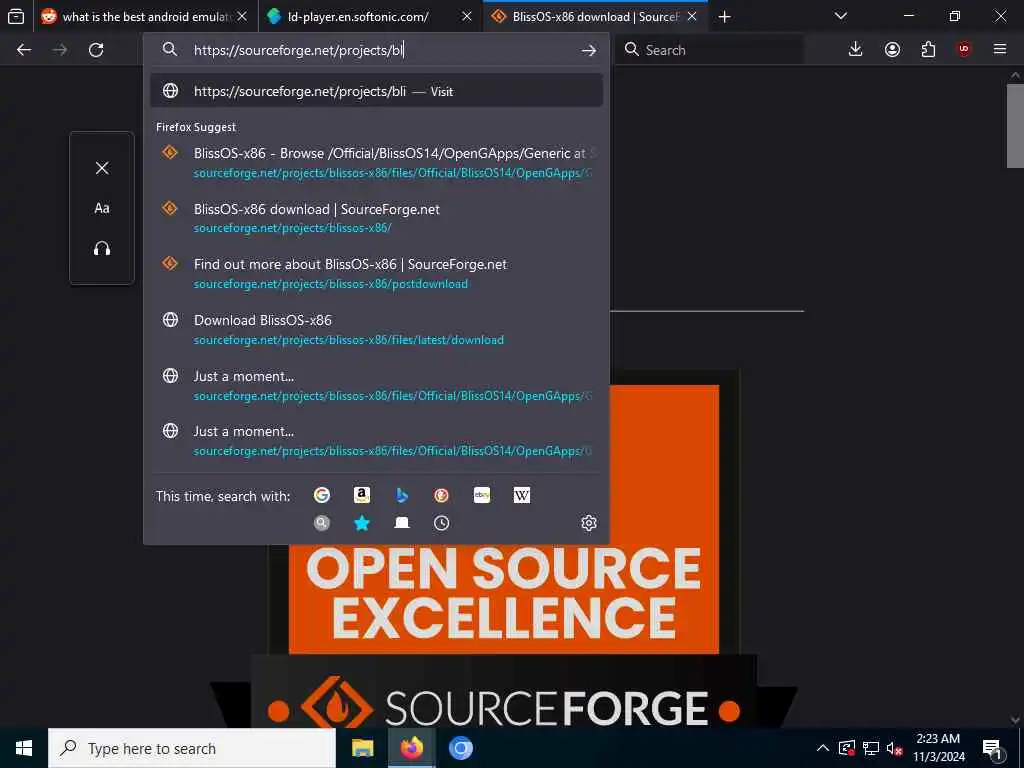The height and width of the screenshot is (768, 1024).
Task: Search this time with Google
Action: click(322, 495)
